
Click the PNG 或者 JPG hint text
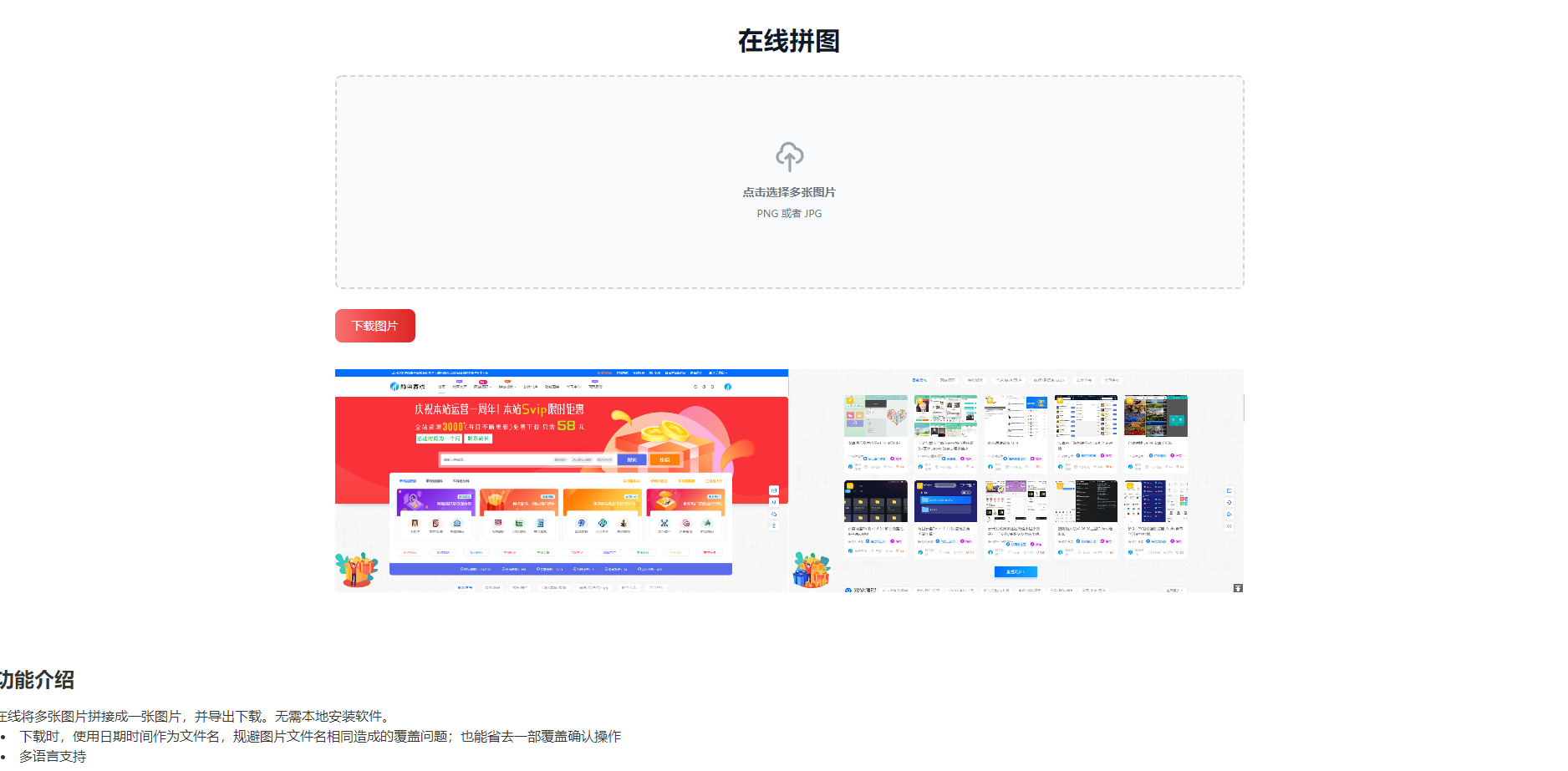[789, 214]
